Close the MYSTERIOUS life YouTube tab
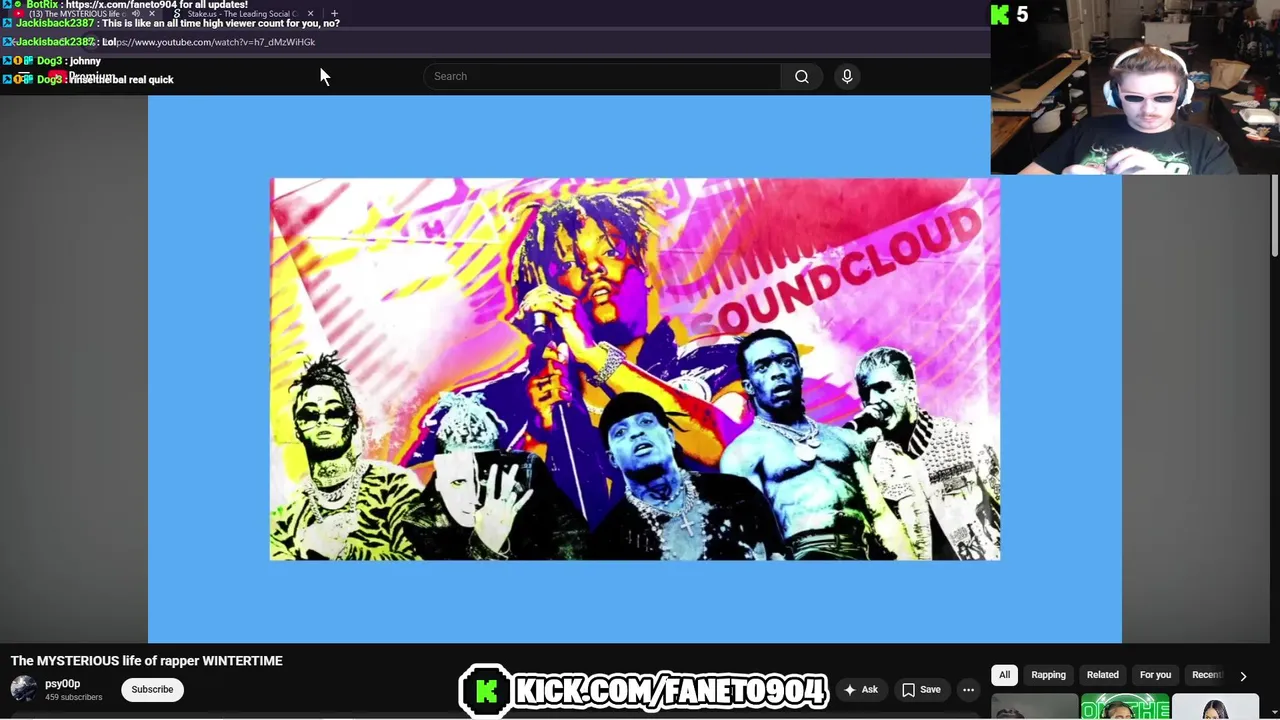Screen dimensions: 1280x720 pos(152,14)
